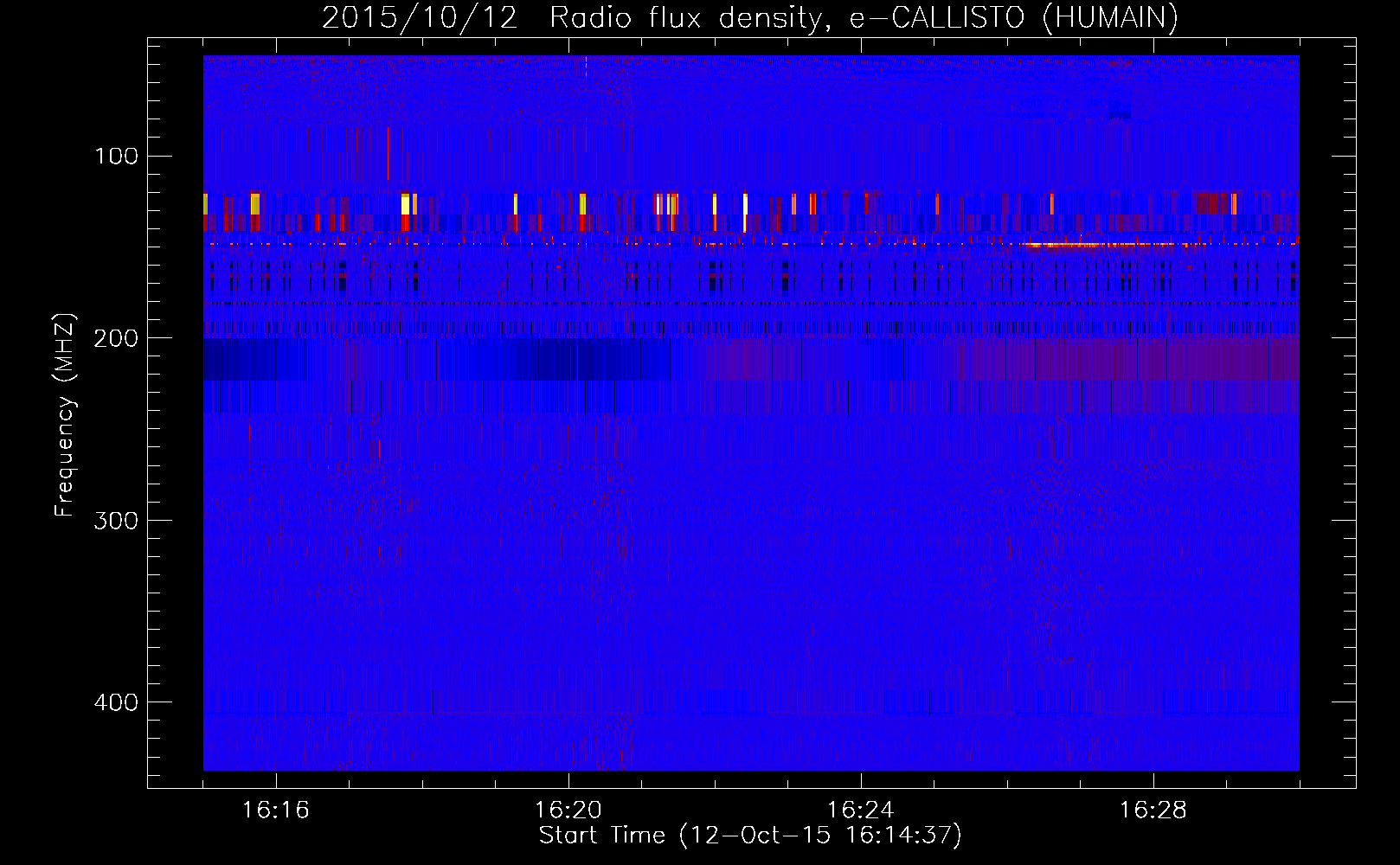
Task: Click the 16:20 time tick label
Action: click(568, 811)
